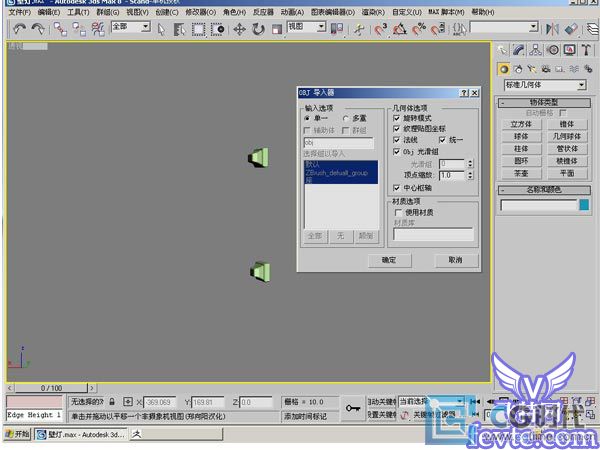
Task: Open the 当前选择 key filter dropdown
Action: [x=460, y=401]
